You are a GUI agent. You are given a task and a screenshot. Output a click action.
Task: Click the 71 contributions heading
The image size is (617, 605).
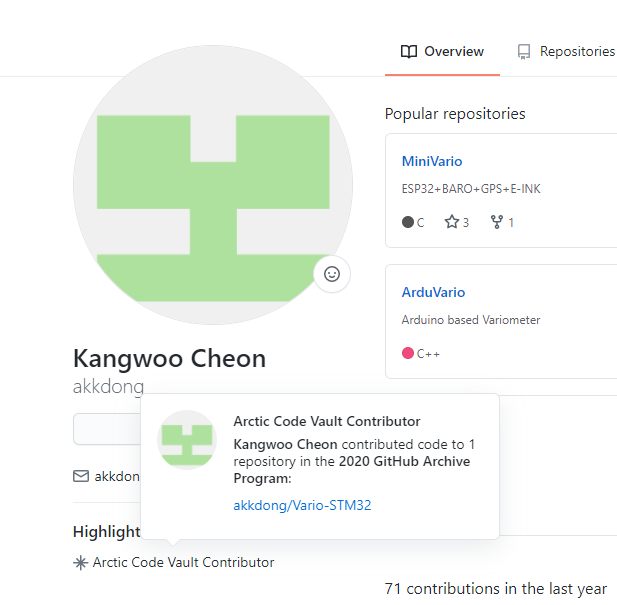coord(494,589)
